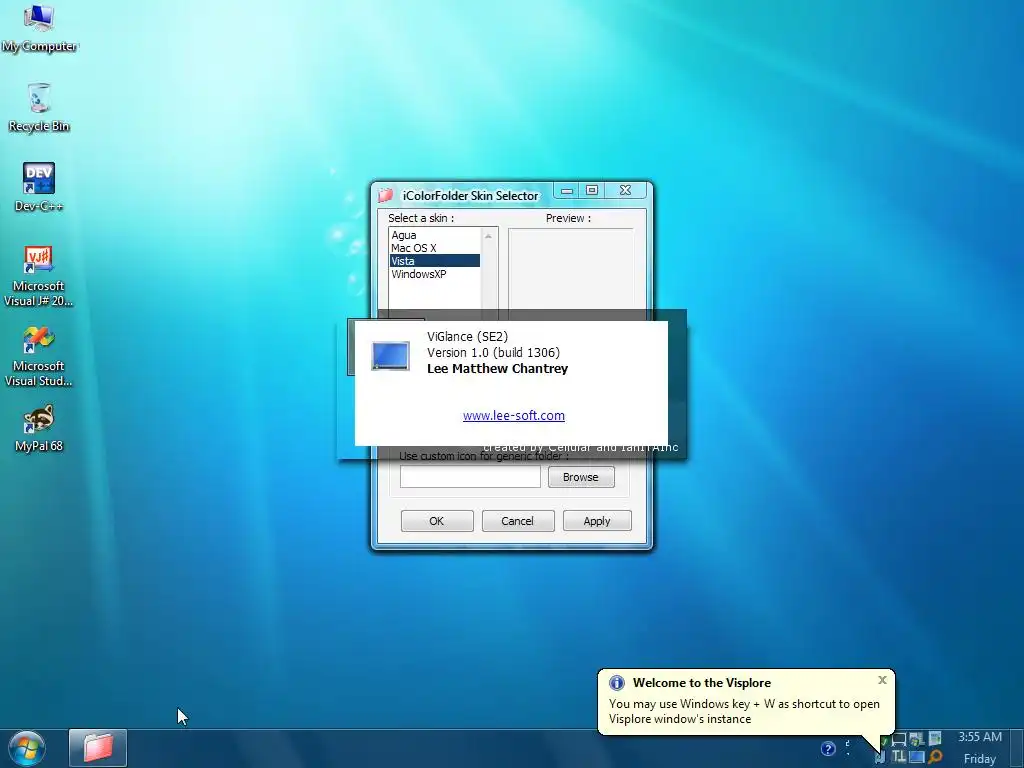The width and height of the screenshot is (1024, 768).
Task: Expand hidden tray icons arrow
Action: pyautogui.click(x=848, y=748)
